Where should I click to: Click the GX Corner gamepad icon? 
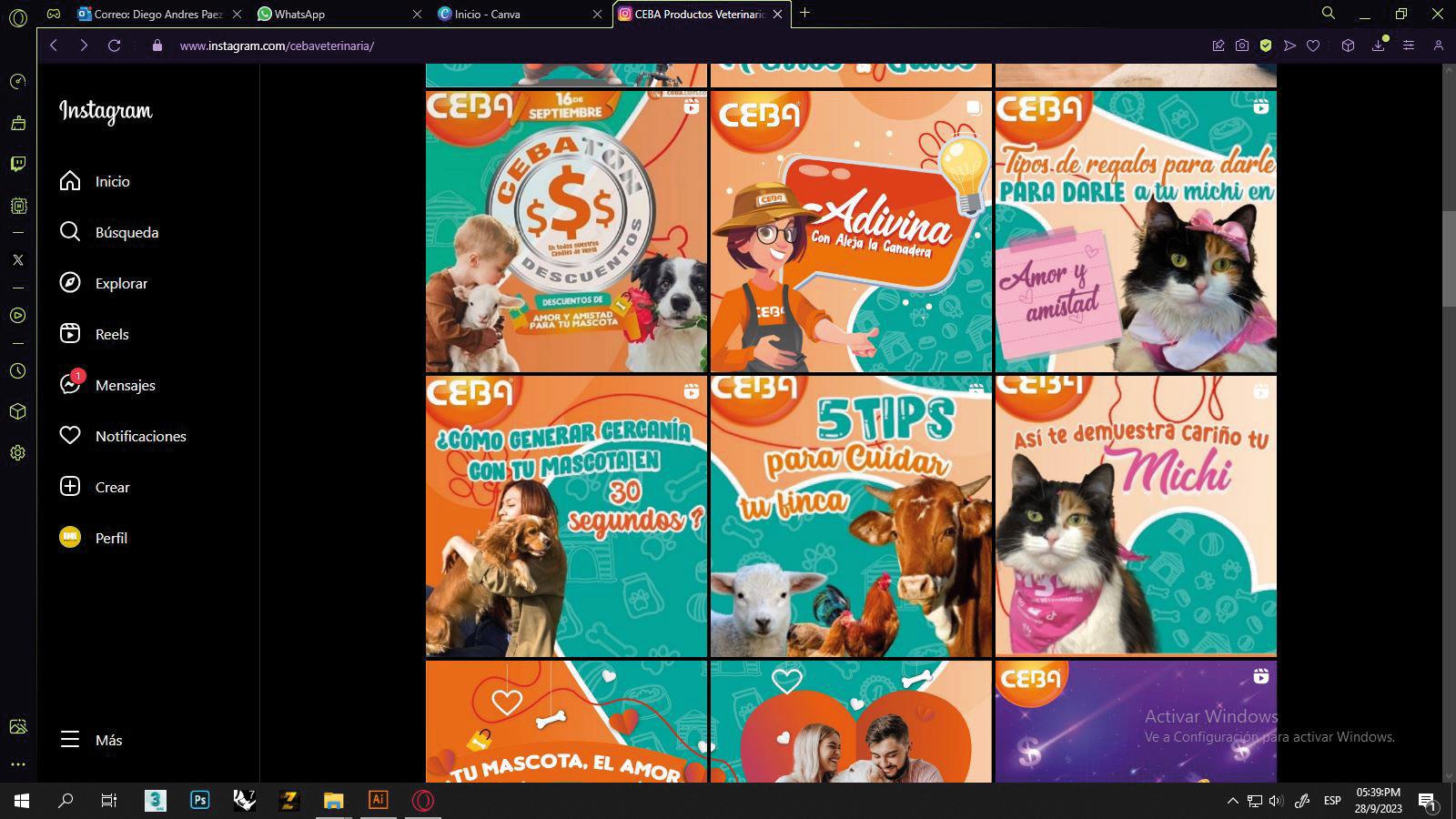click(x=54, y=14)
